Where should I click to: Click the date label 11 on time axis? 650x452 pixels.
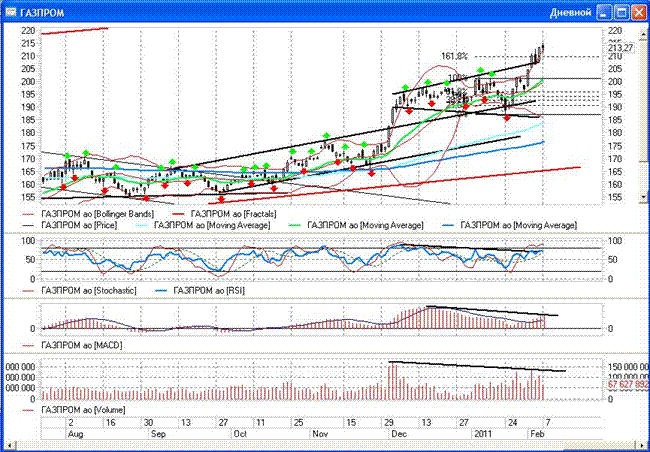click(x=261, y=423)
